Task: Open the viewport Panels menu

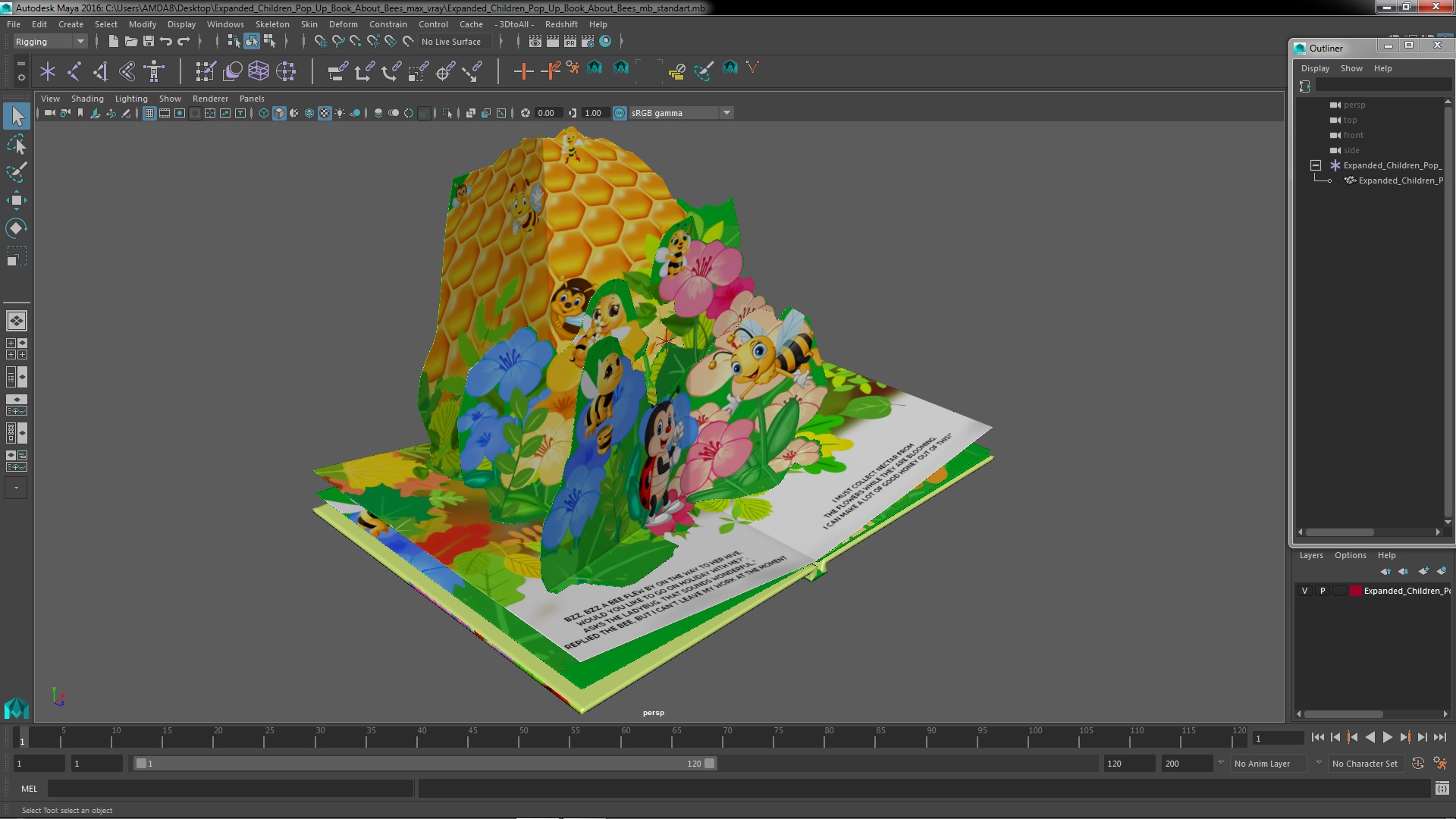Action: 252,99
